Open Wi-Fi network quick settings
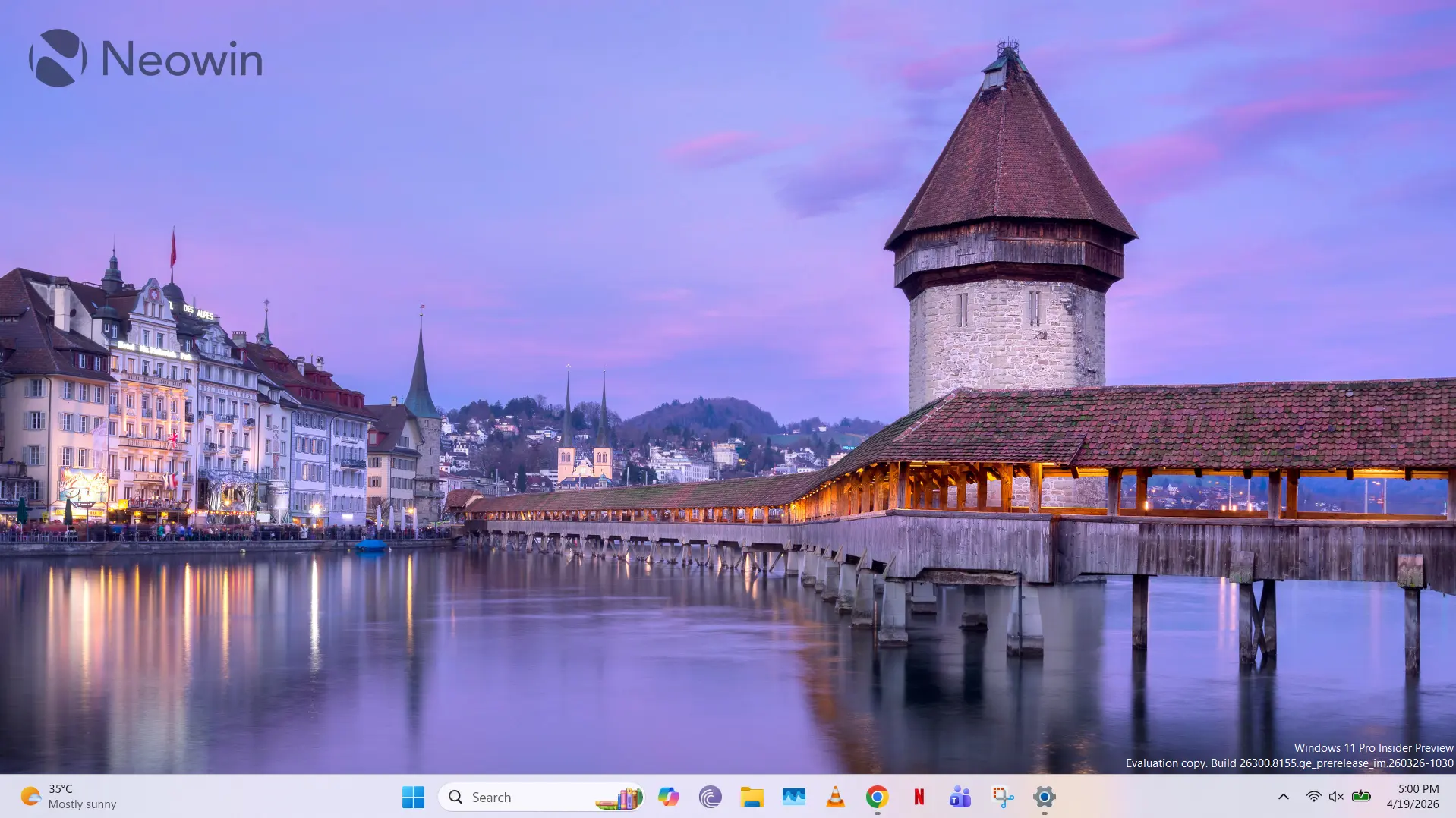 [1313, 797]
